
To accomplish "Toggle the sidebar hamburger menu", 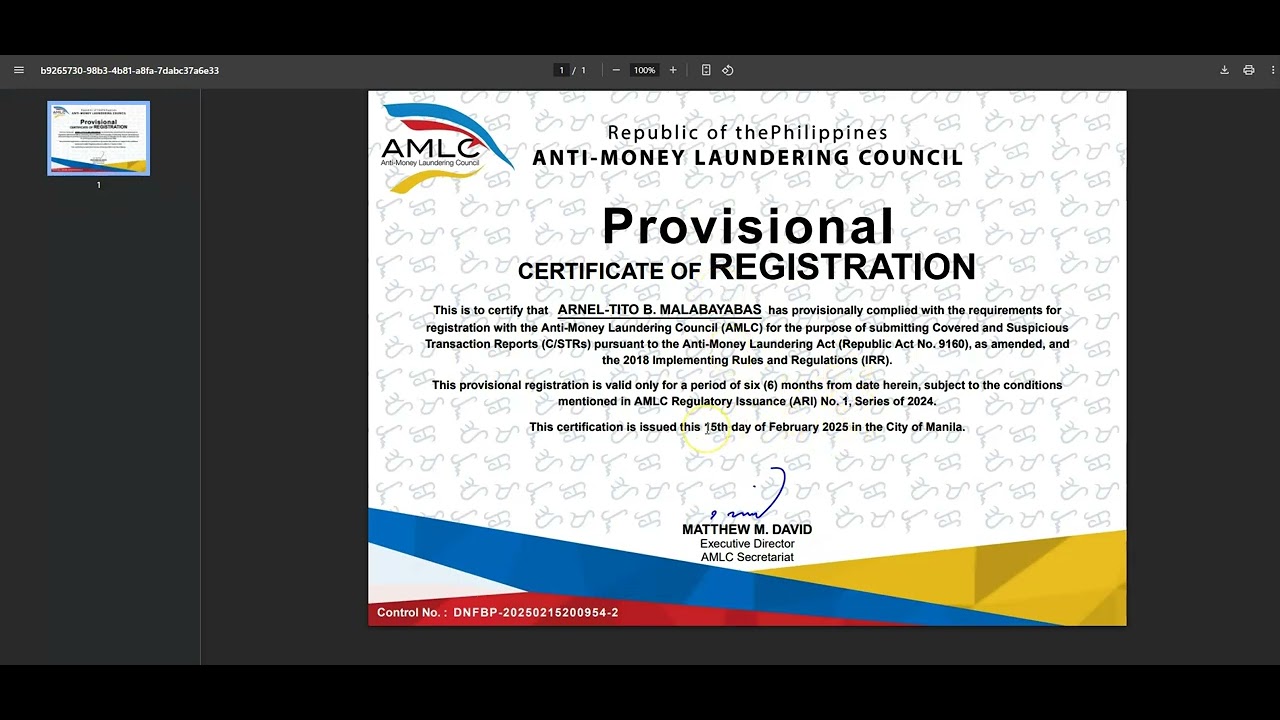I will coord(19,70).
